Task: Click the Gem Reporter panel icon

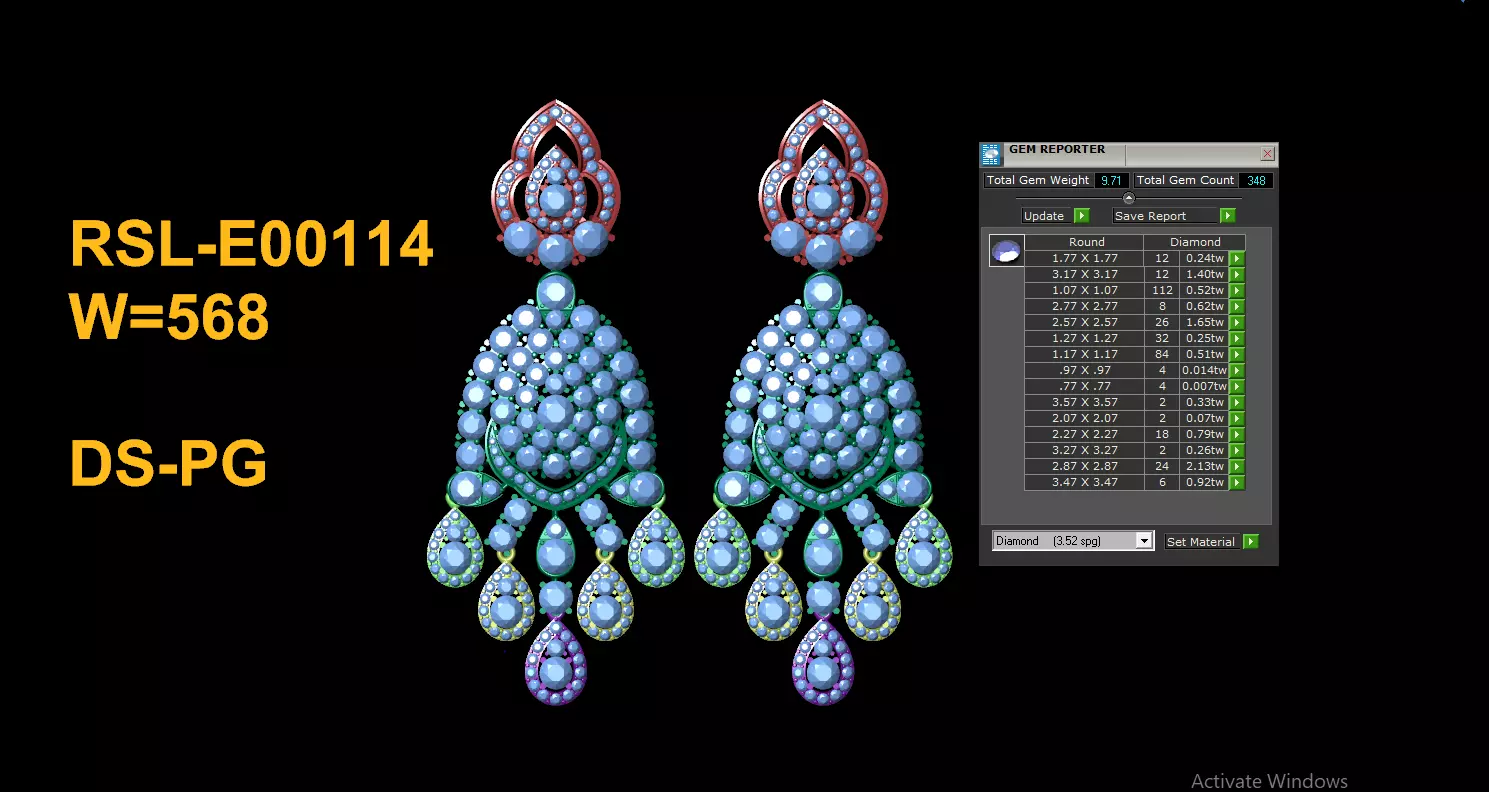Action: click(990, 154)
